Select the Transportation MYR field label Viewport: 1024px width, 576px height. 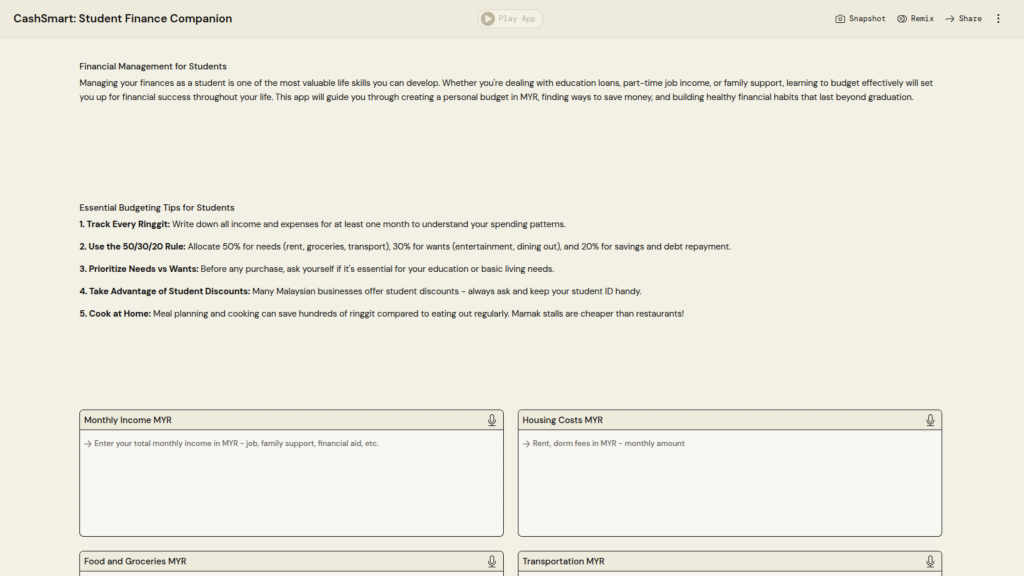[x=563, y=562]
